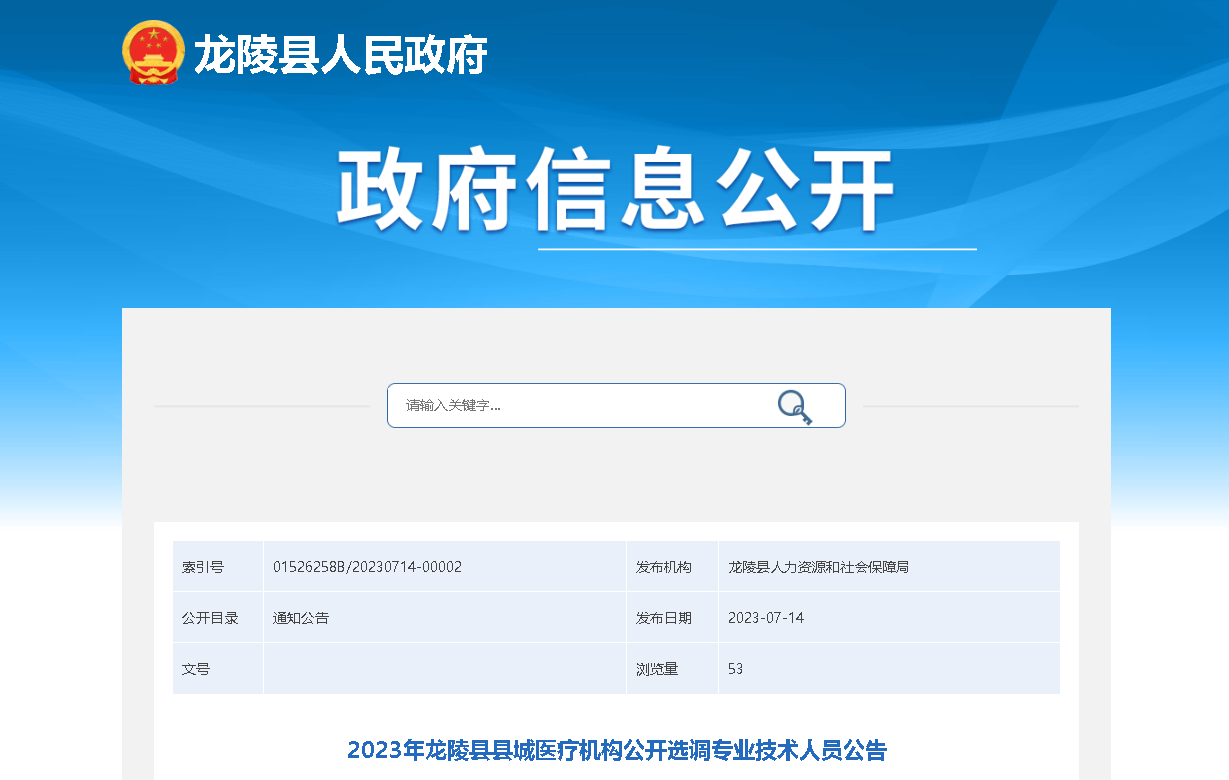Click the 政府信息公开 banner heading
Viewport: 1229px width, 780px height.
pyautogui.click(x=614, y=190)
